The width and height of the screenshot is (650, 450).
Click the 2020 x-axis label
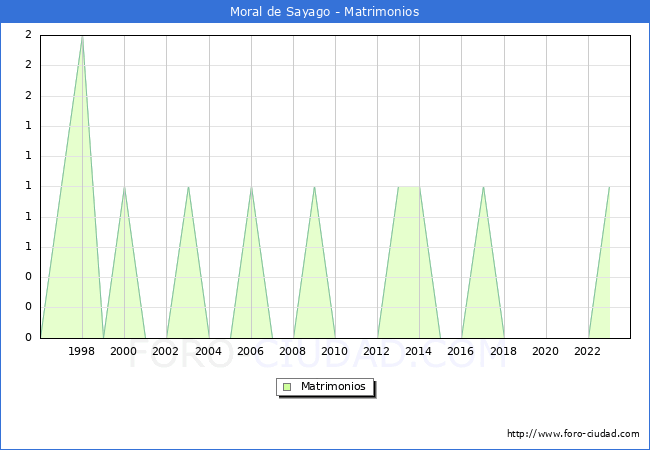tap(546, 351)
